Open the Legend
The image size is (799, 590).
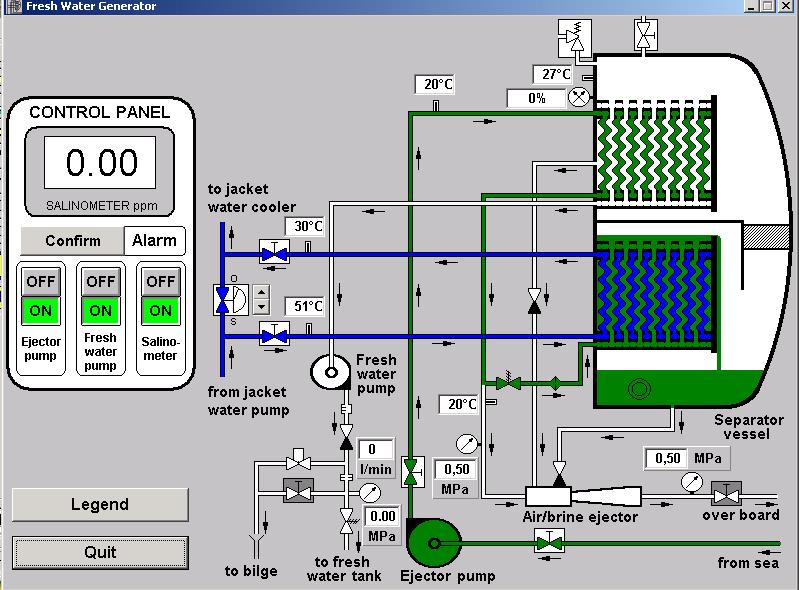pos(100,505)
